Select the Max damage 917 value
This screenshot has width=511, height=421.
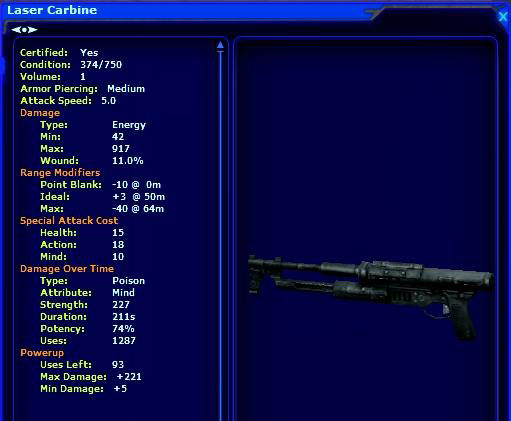pos(121,149)
